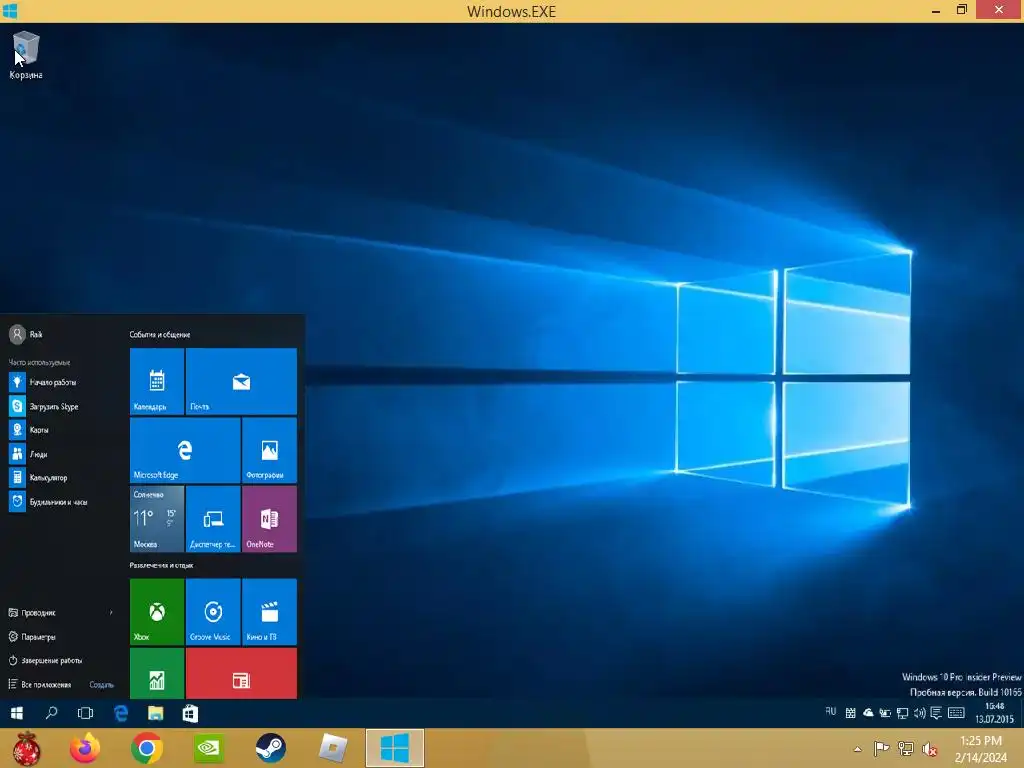Image resolution: width=1024 pixels, height=768 pixels.
Task: Open Проводник in the start menu
Action: click(x=32, y=613)
